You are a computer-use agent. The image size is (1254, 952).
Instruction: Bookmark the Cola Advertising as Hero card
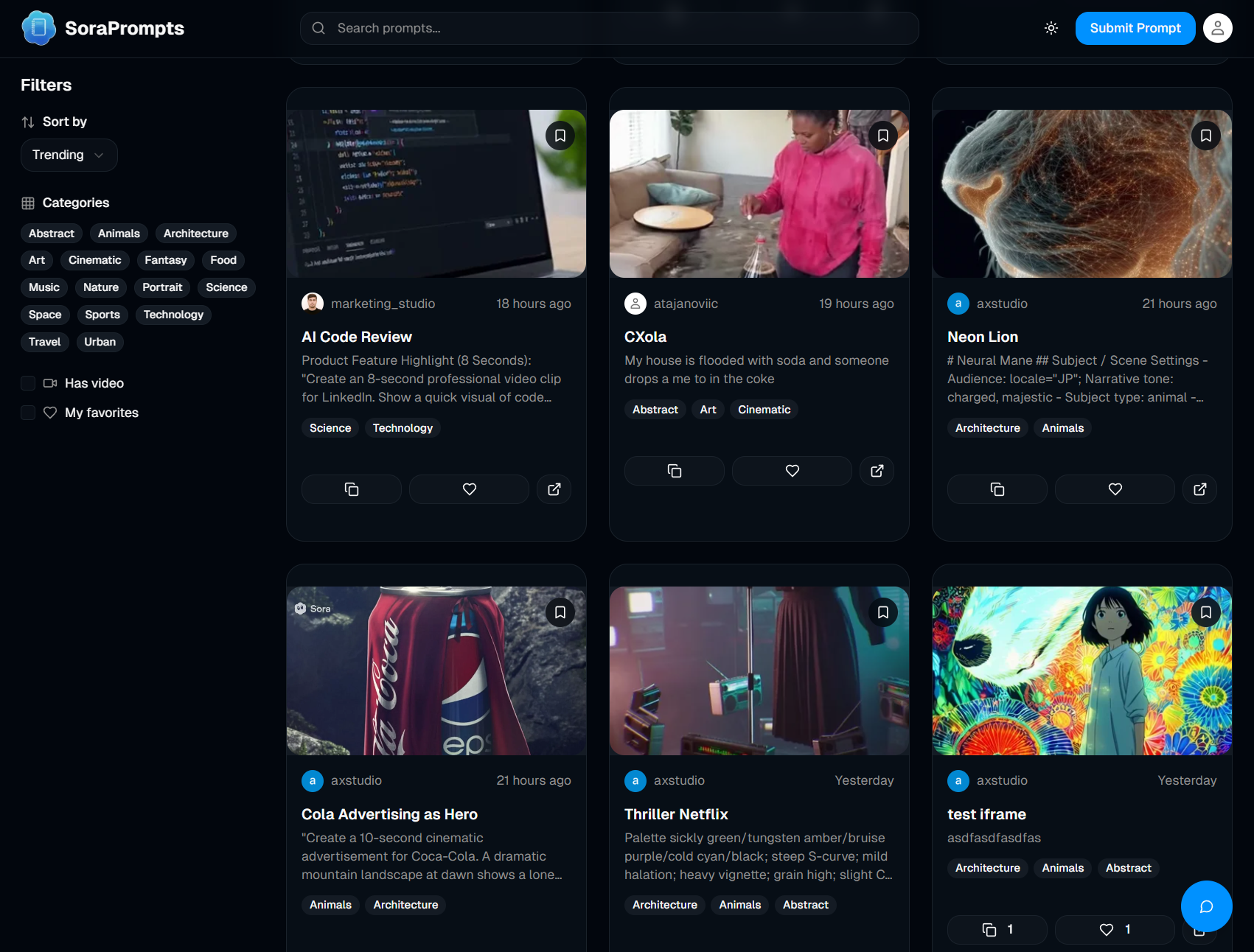(560, 612)
